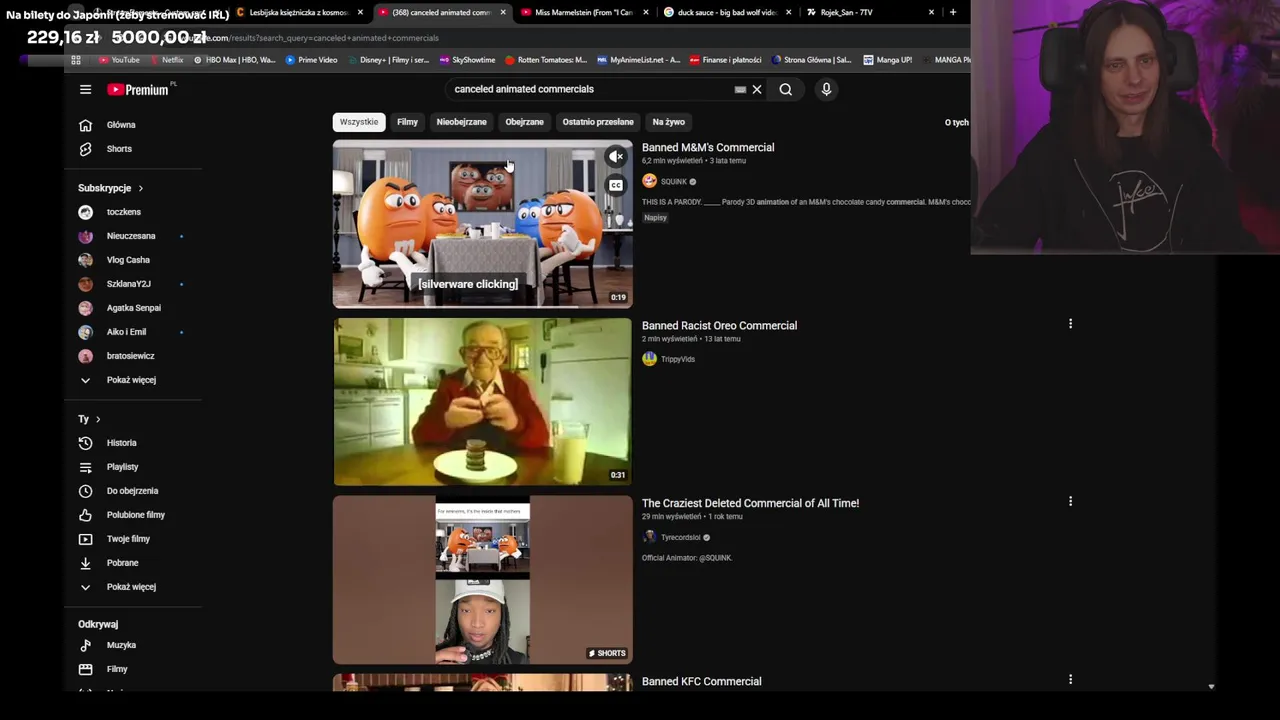Viewport: 1280px width, 720px height.
Task: Select the Ostatnio przesłane filter chip
Action: pyautogui.click(x=598, y=122)
